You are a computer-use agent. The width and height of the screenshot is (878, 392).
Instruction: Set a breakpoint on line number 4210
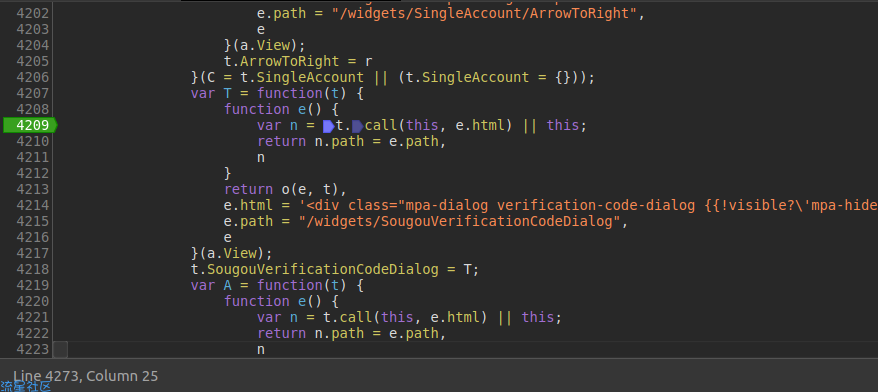click(x=32, y=141)
